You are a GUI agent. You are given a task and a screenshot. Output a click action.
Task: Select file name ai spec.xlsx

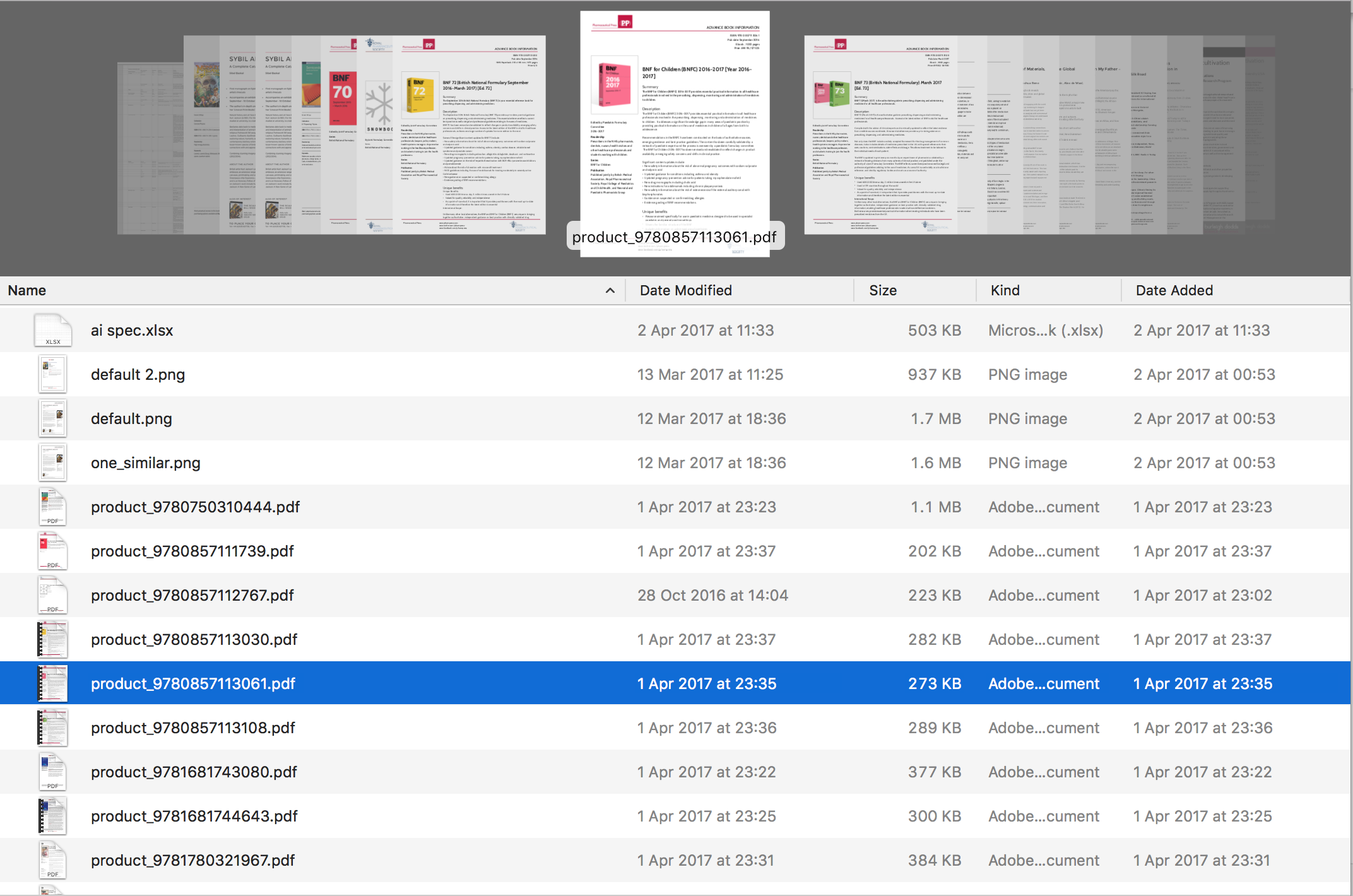pos(132,330)
